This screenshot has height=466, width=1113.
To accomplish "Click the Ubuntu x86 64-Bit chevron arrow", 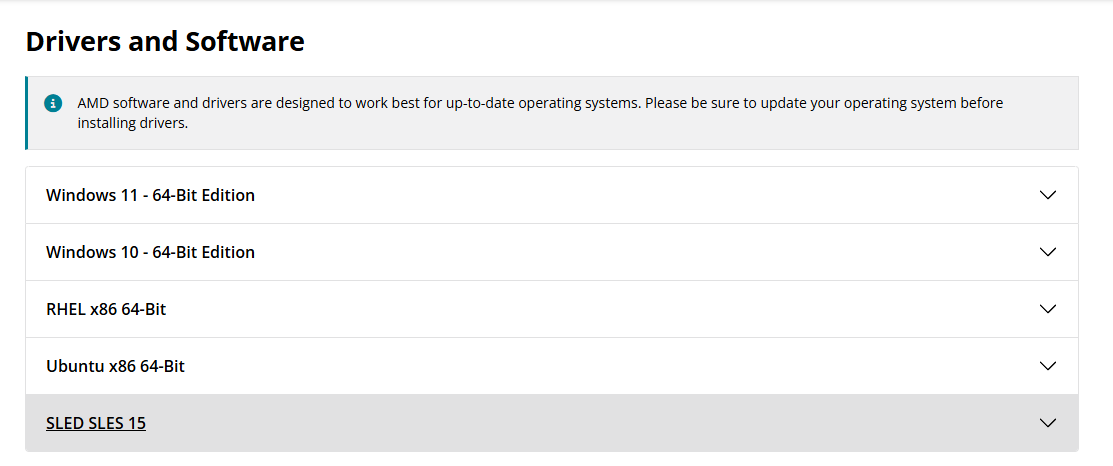I will click(1048, 366).
